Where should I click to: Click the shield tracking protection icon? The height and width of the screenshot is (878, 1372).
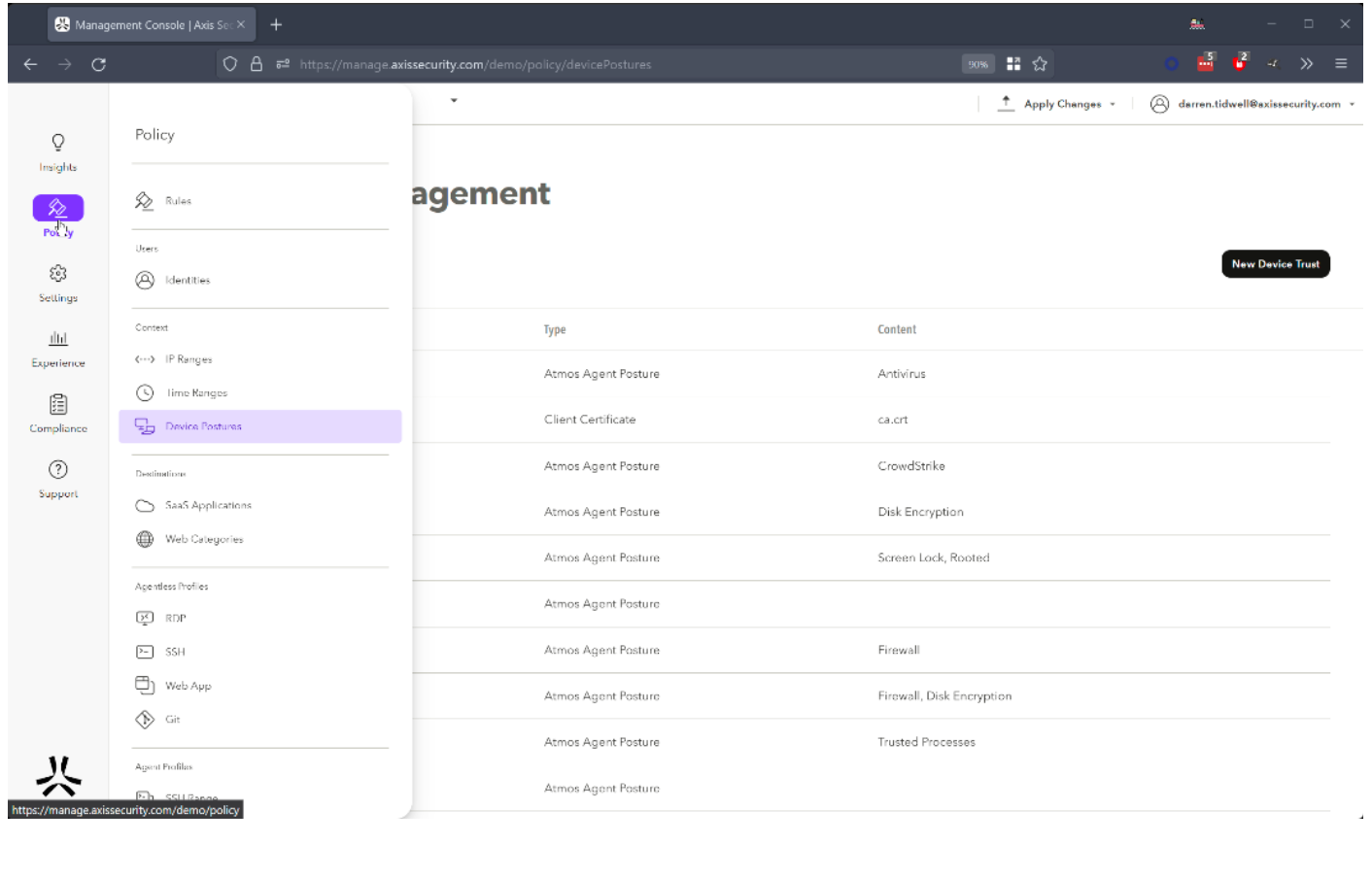(230, 64)
